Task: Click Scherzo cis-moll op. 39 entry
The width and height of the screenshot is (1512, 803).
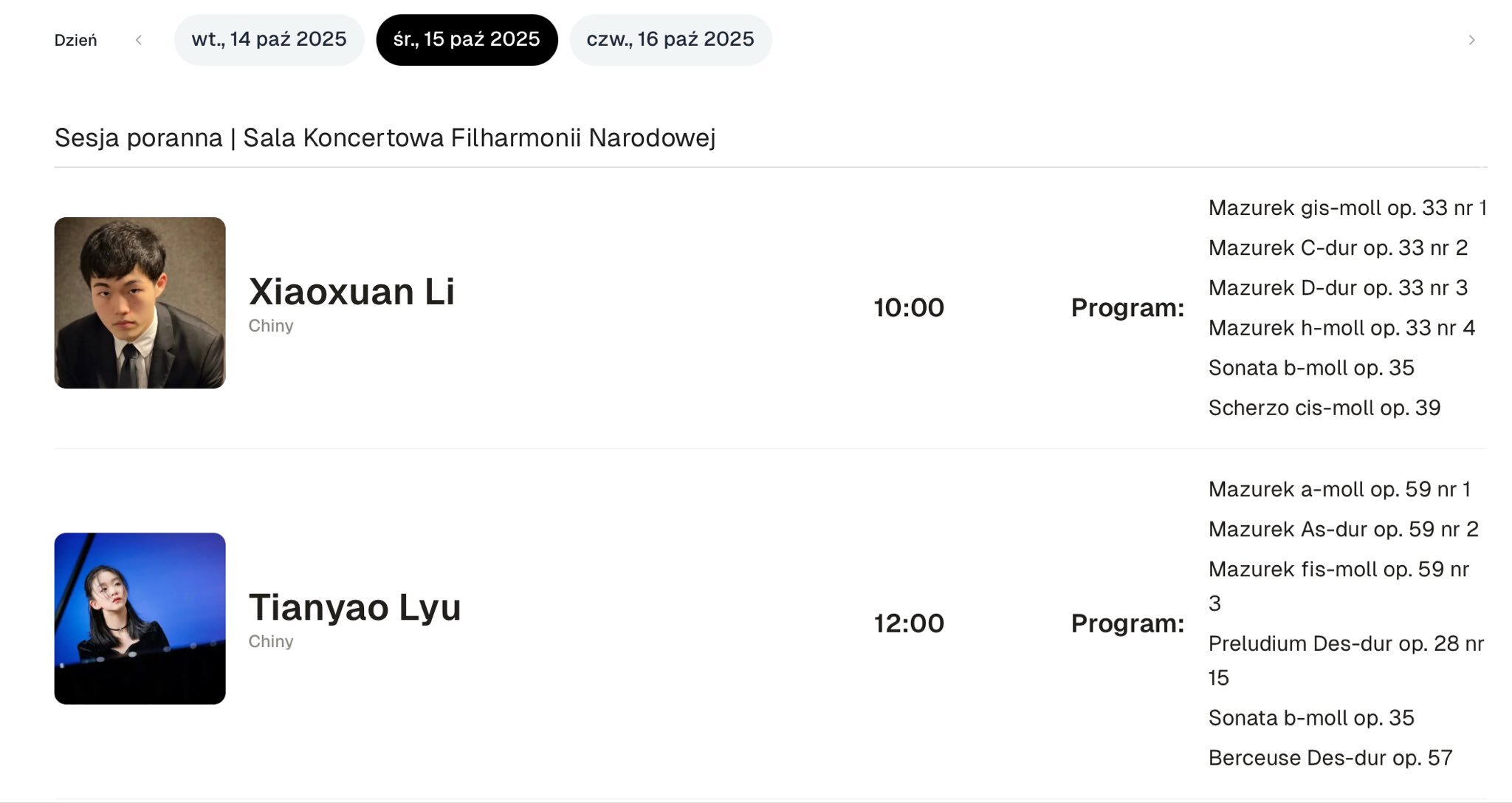Action: tap(1324, 407)
